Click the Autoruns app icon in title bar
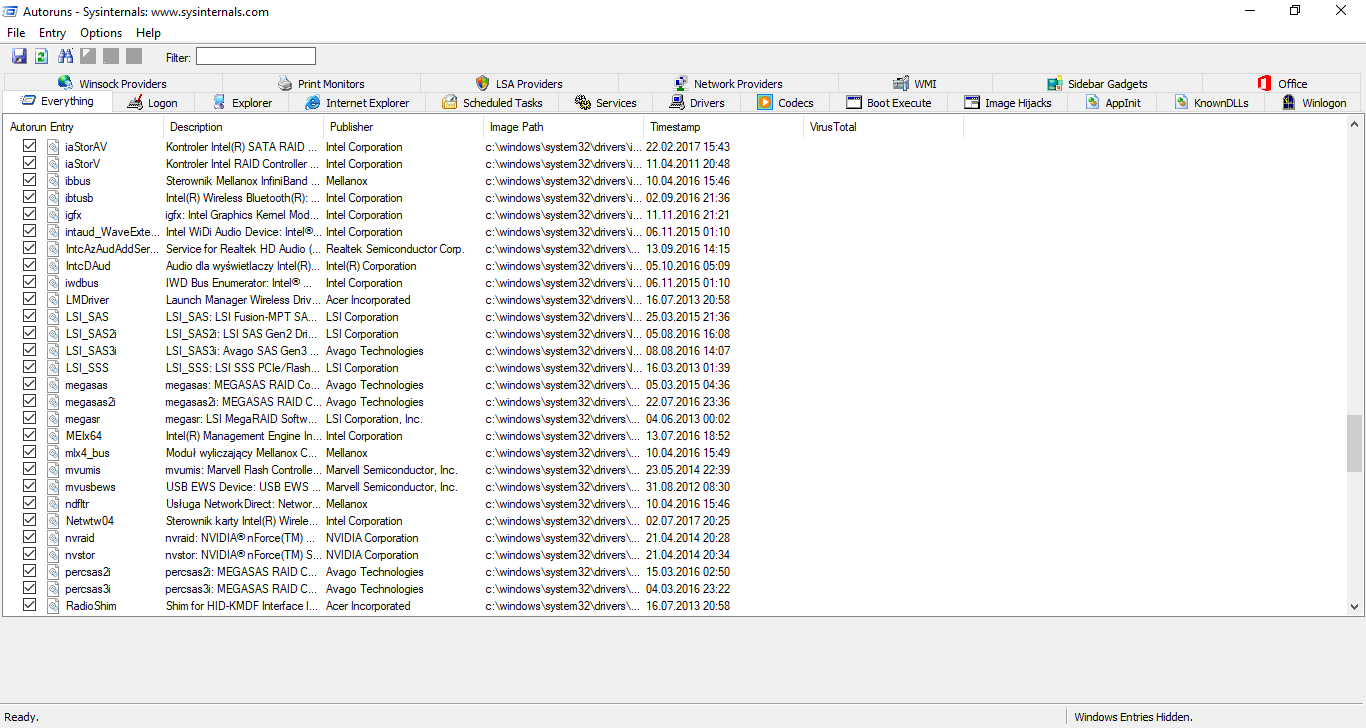The width and height of the screenshot is (1366, 728). [x=11, y=12]
